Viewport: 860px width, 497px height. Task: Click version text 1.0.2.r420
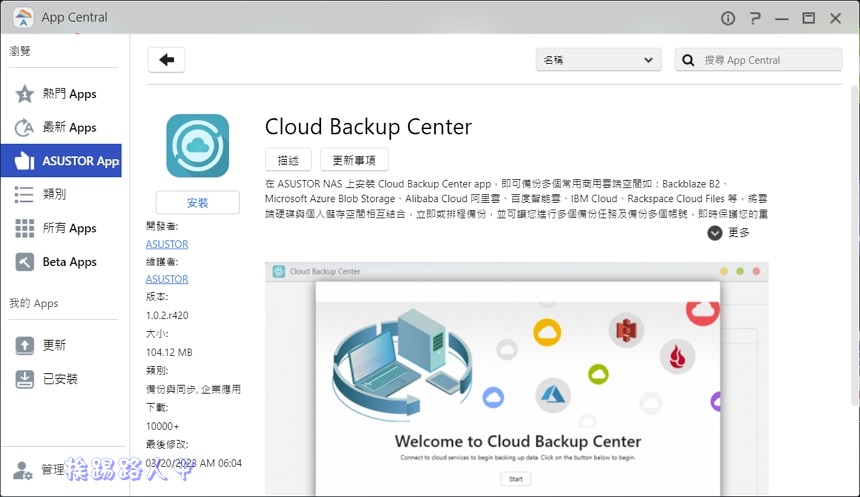click(x=167, y=315)
